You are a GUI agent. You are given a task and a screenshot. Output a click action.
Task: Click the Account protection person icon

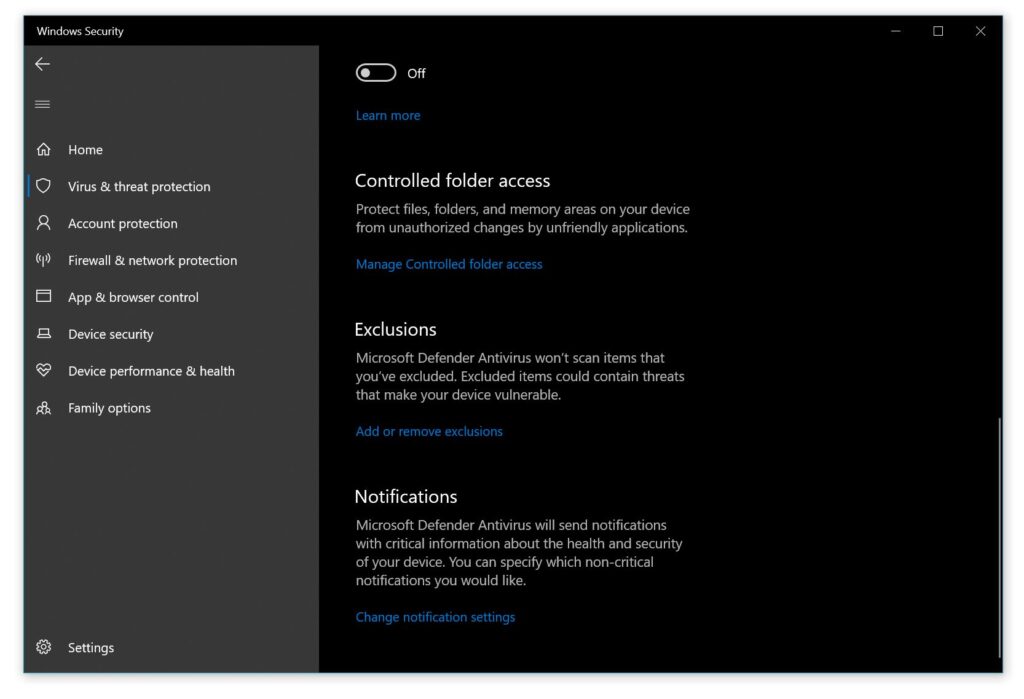point(43,223)
